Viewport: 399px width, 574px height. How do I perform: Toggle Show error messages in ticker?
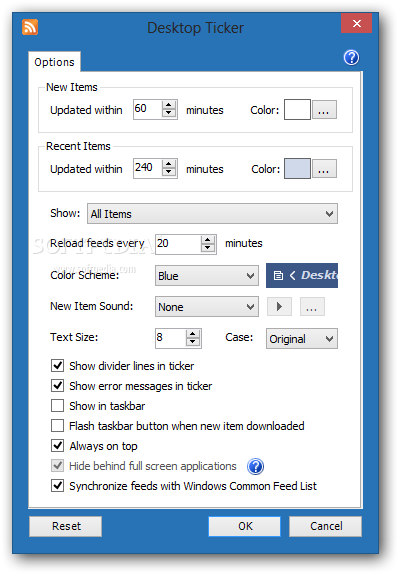tap(57, 385)
